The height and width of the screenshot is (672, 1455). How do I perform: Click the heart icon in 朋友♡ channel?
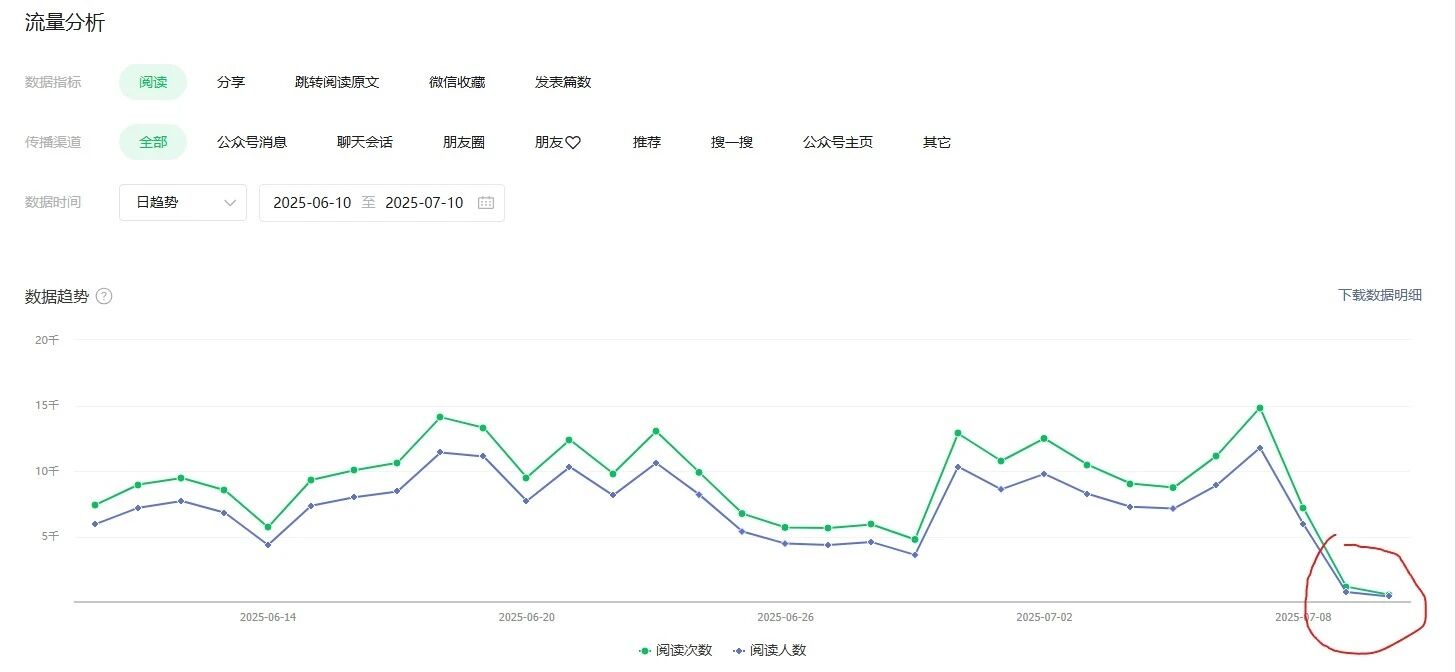[x=573, y=143]
